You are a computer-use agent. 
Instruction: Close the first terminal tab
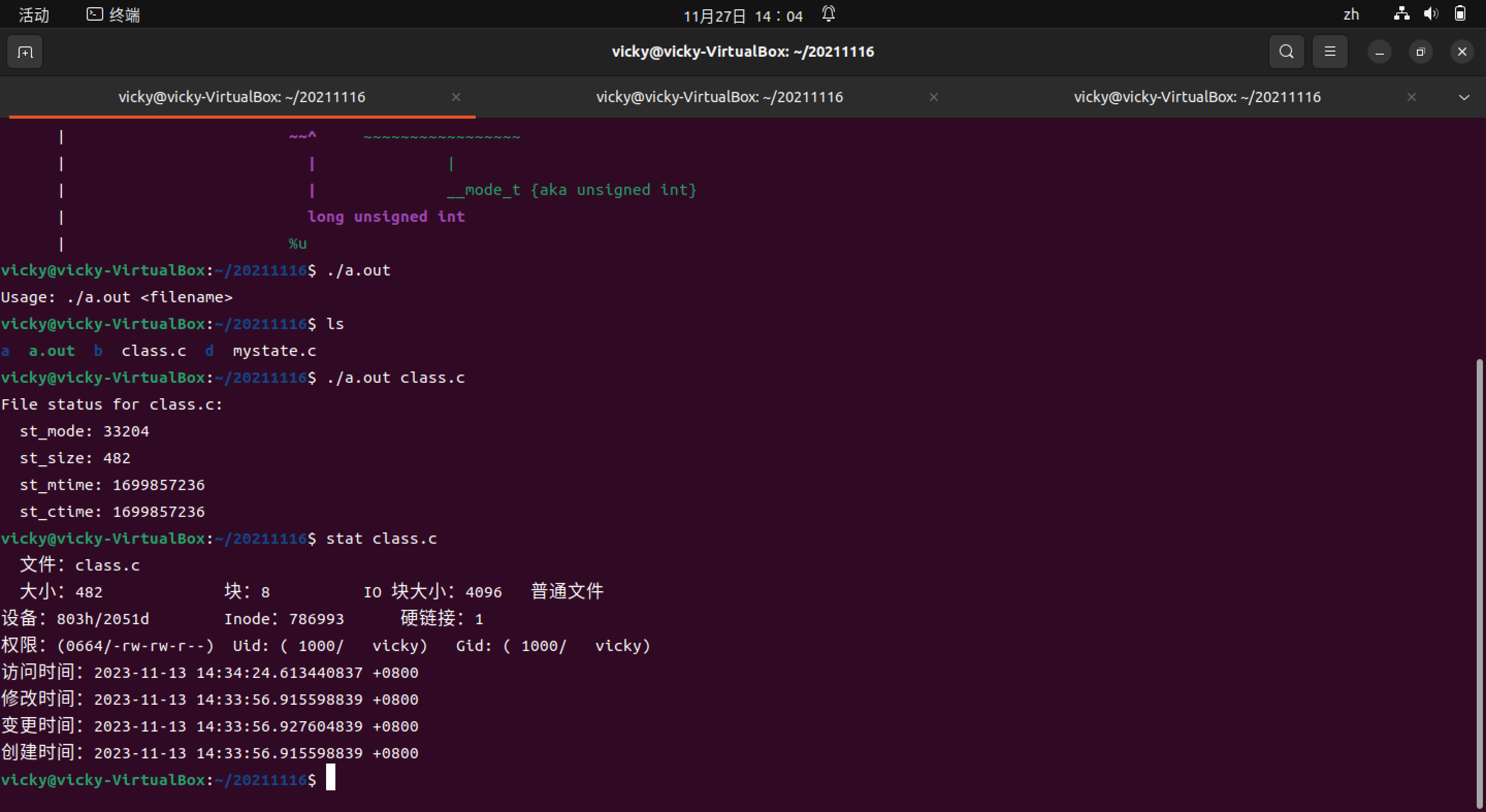[456, 97]
